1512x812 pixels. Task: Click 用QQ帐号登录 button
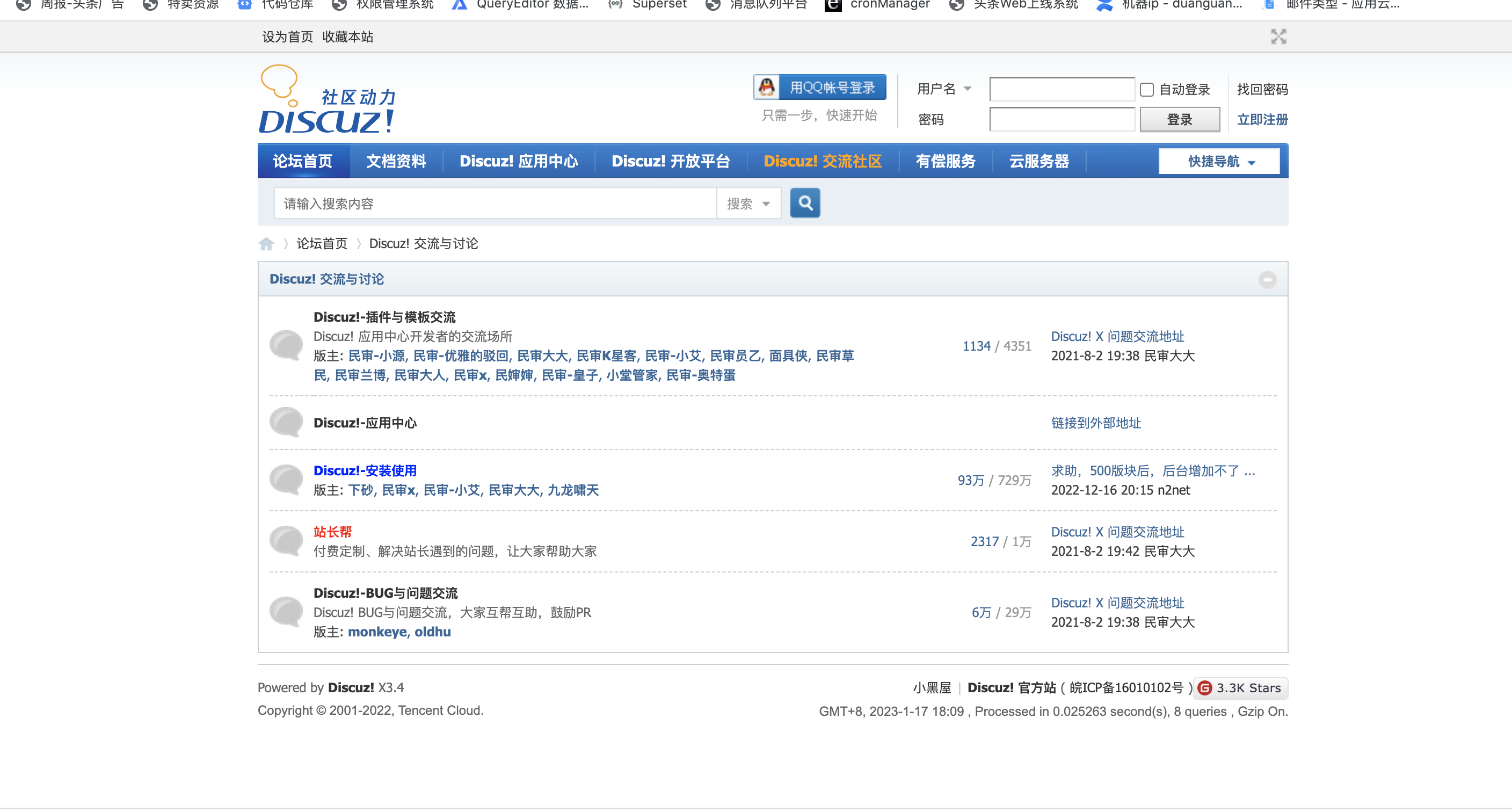click(x=819, y=88)
